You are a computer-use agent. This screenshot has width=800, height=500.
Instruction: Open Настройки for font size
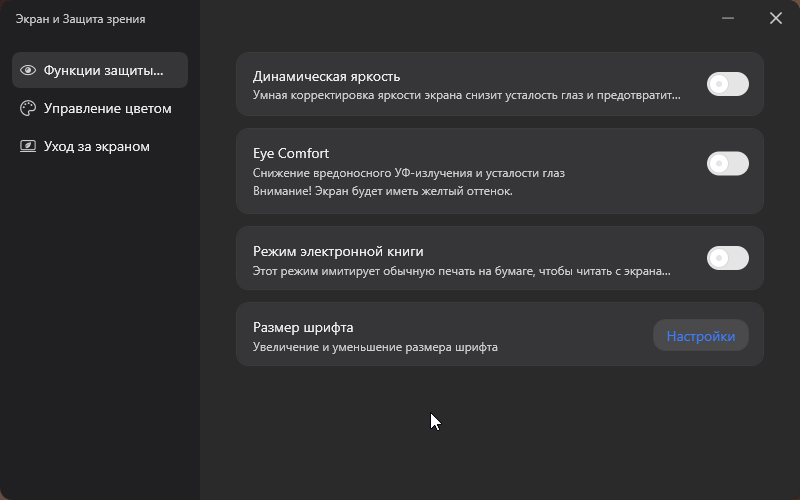(700, 336)
